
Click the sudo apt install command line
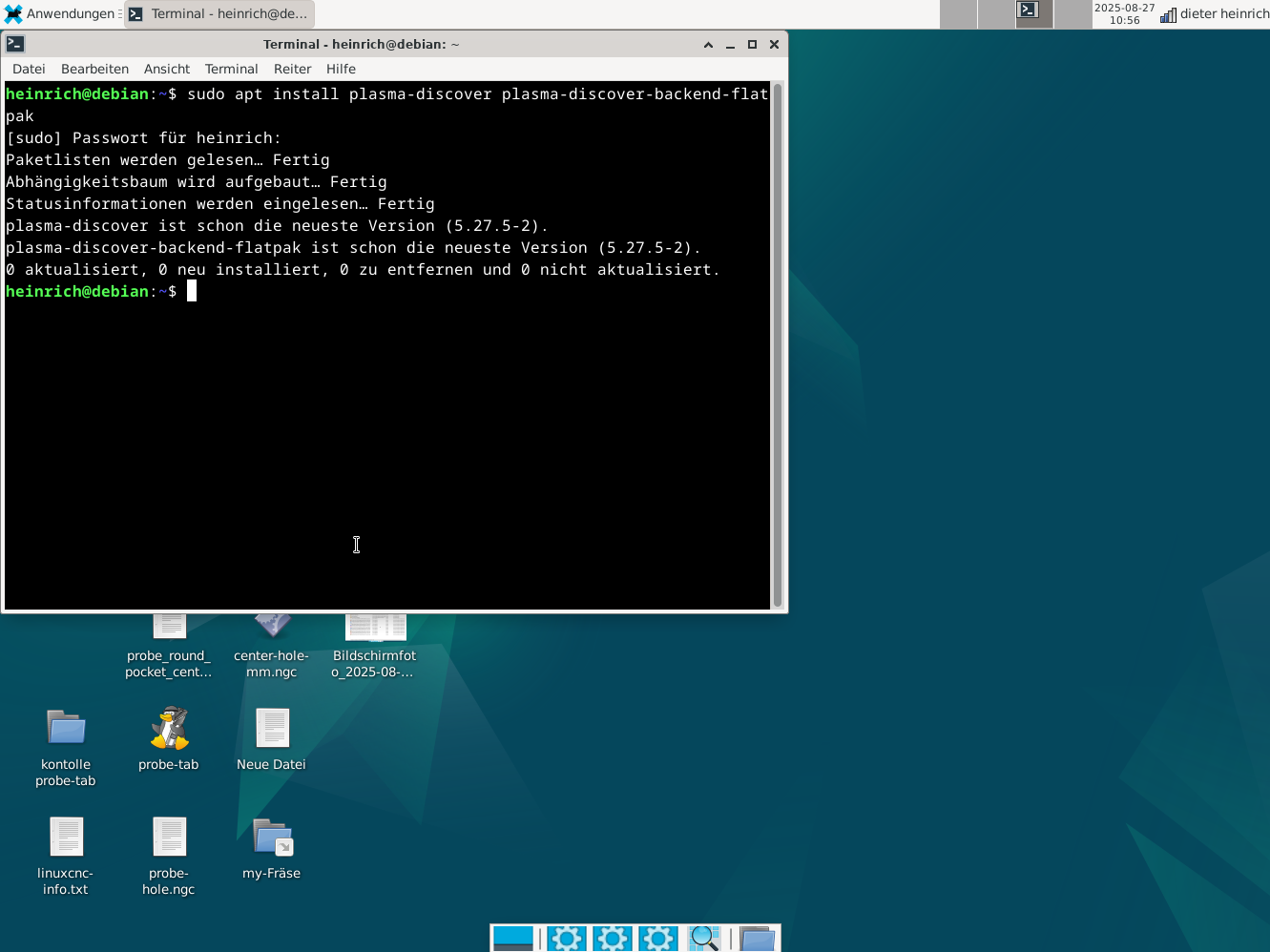386,104
